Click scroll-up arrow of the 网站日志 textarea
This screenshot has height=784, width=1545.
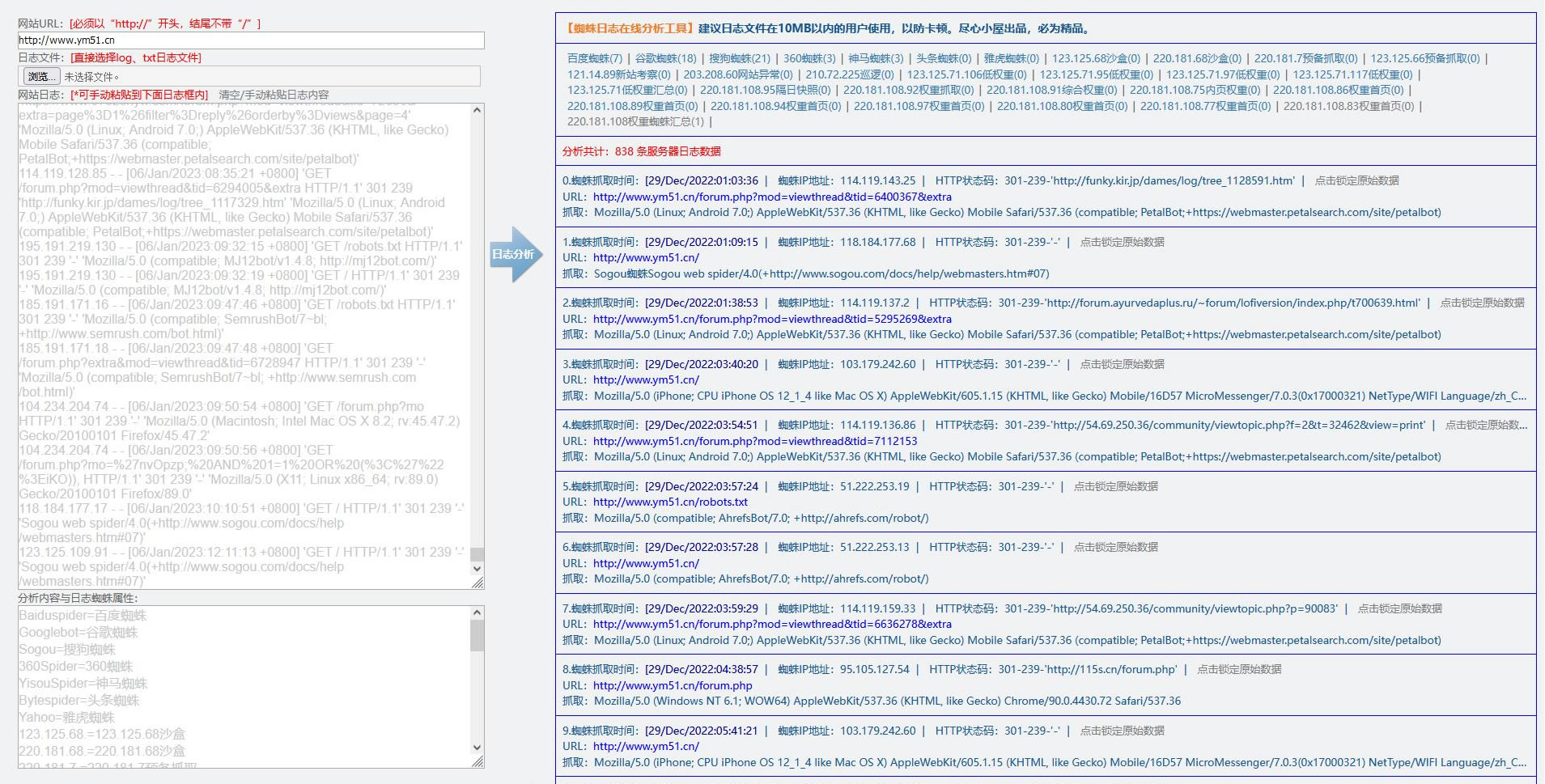(477, 110)
